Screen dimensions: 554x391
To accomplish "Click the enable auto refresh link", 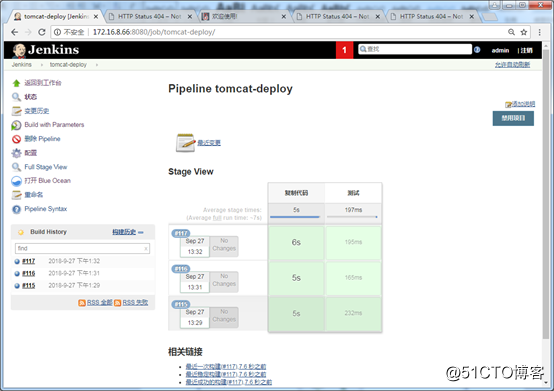I will pyautogui.click(x=512, y=65).
